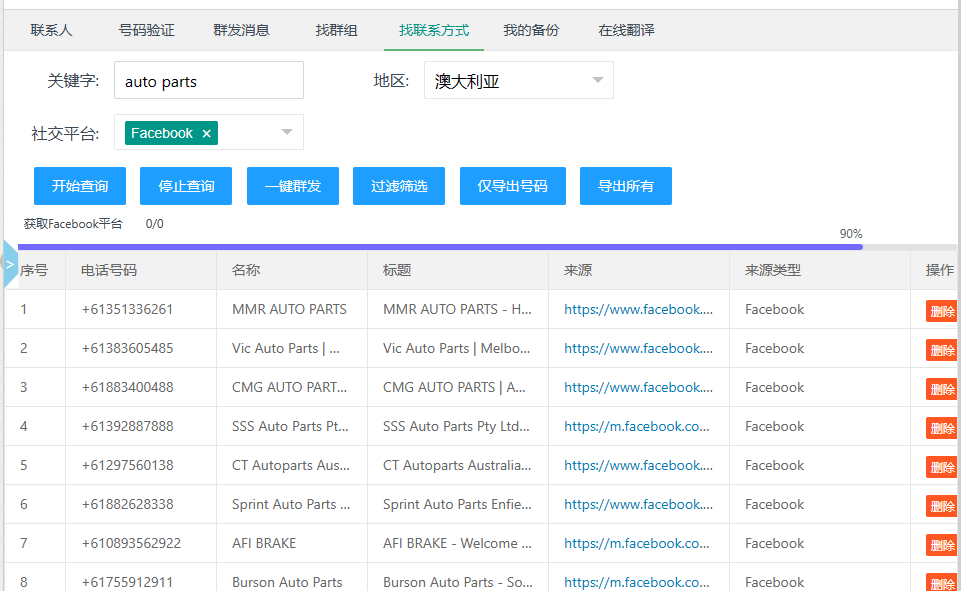Delete the CMG AUTO PARTS row
The width and height of the screenshot is (961, 591).
pyautogui.click(x=941, y=389)
